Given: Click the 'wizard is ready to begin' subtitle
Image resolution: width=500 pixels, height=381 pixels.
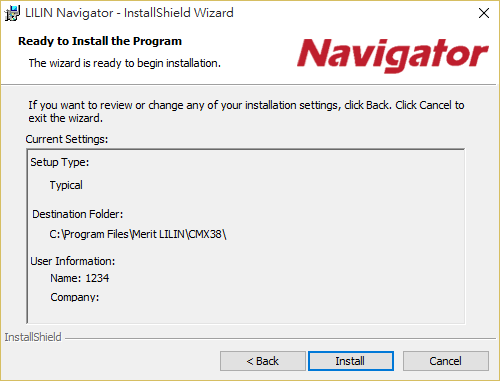Looking at the screenshot, I should tap(125, 63).
